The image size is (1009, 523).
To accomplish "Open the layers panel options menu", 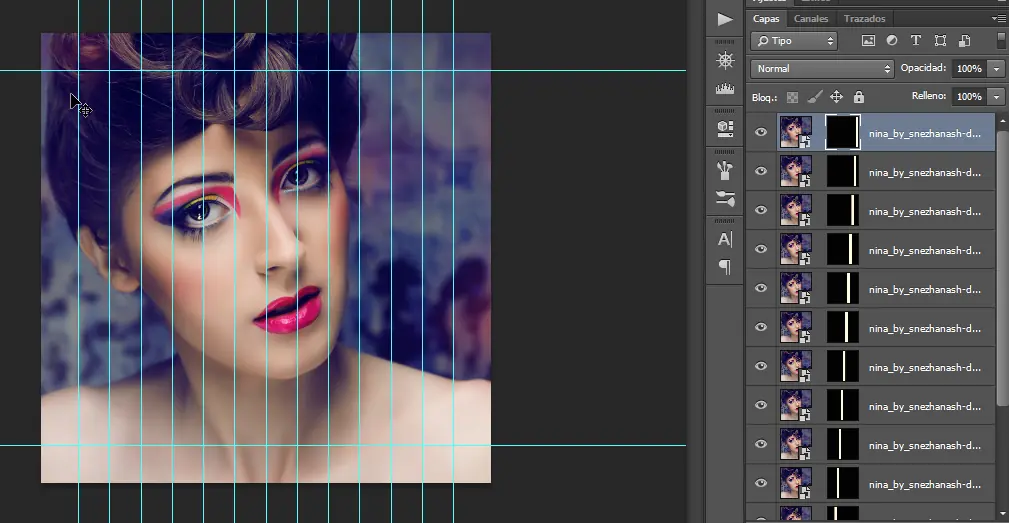I will coord(998,19).
